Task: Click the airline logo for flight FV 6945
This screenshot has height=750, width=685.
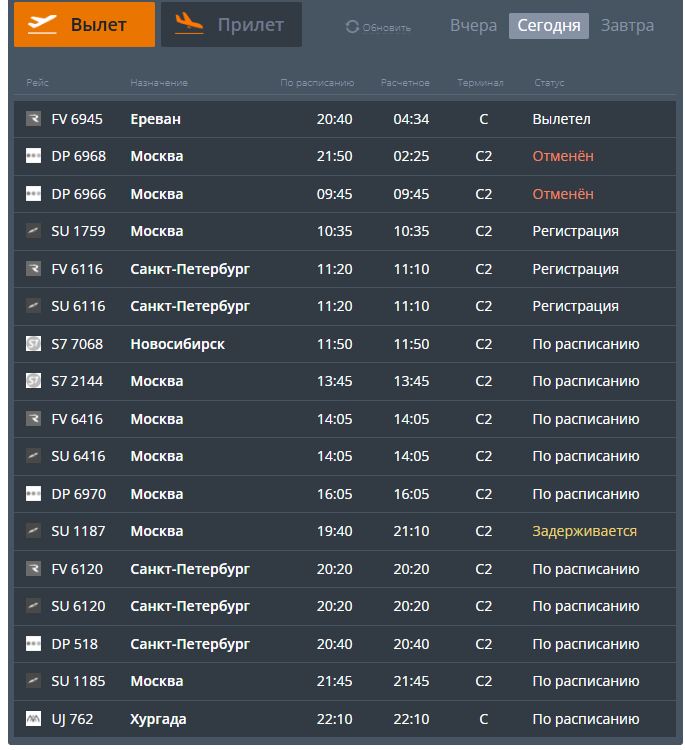Action: point(33,119)
